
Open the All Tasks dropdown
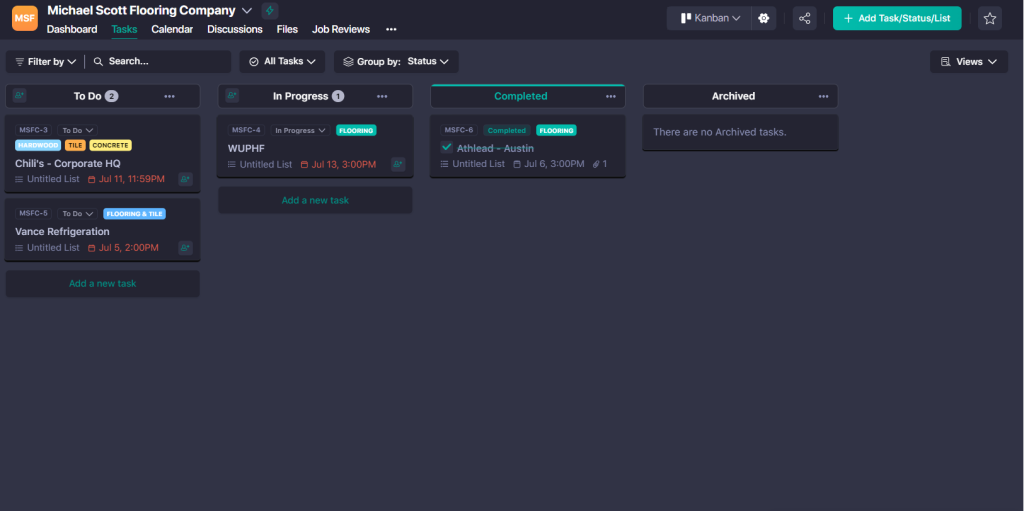282,61
